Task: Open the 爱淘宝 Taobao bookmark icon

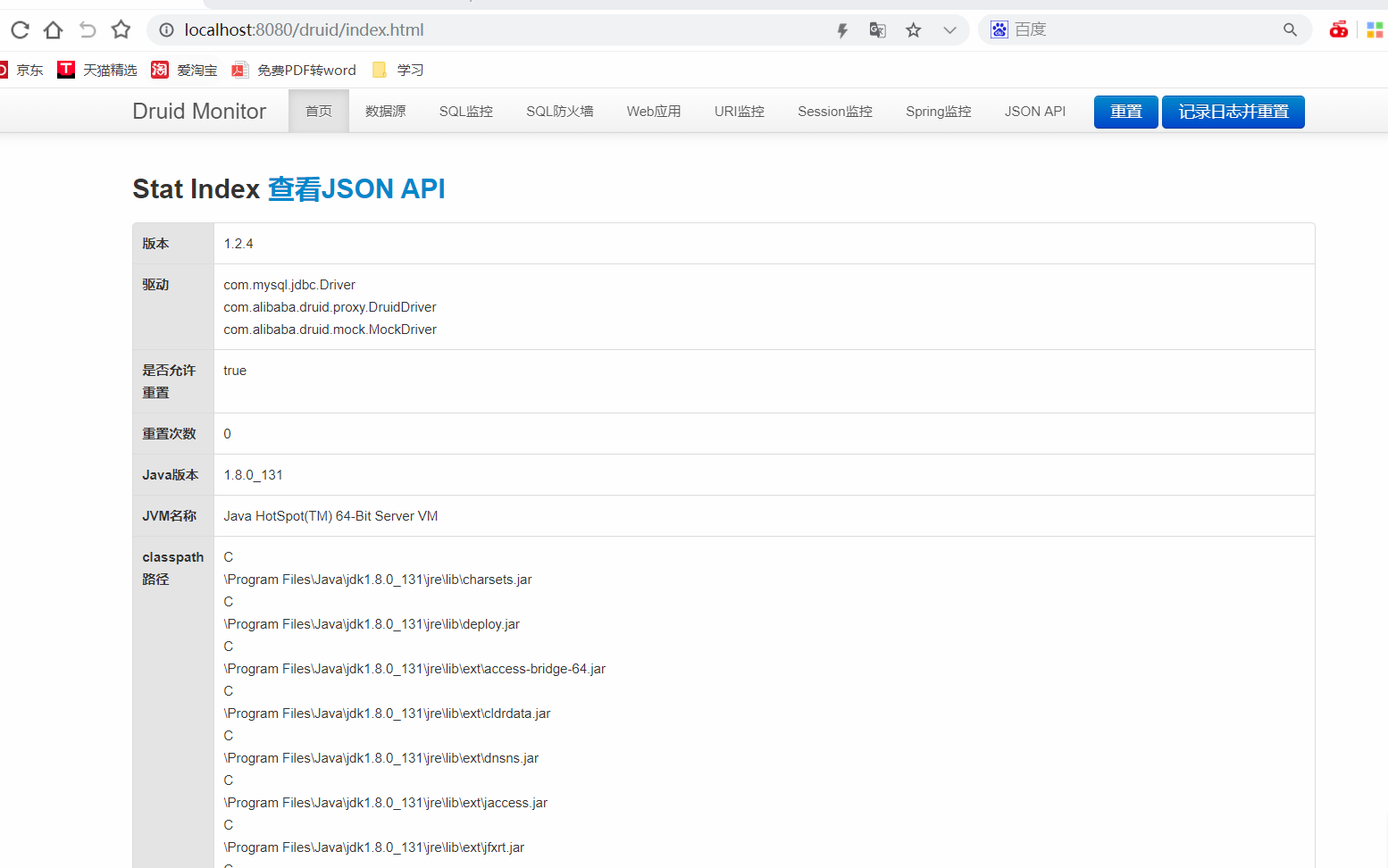Action: tap(159, 69)
